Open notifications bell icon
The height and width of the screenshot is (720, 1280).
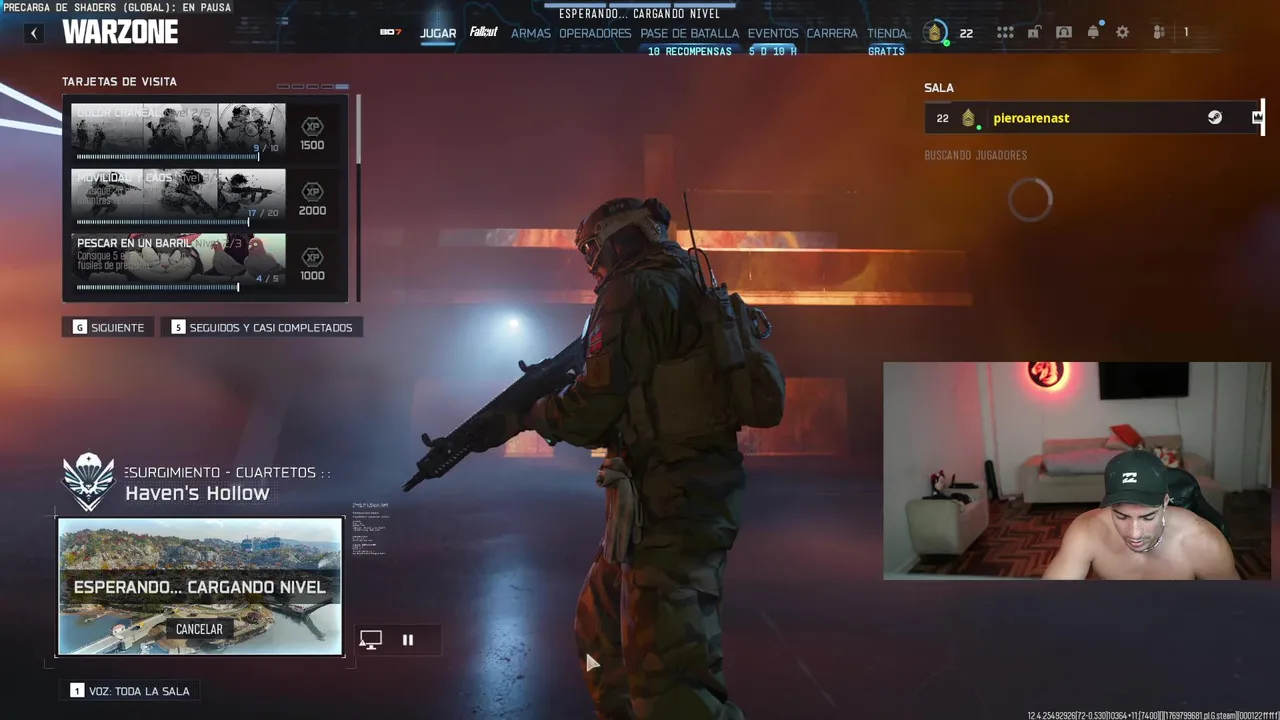[1093, 32]
